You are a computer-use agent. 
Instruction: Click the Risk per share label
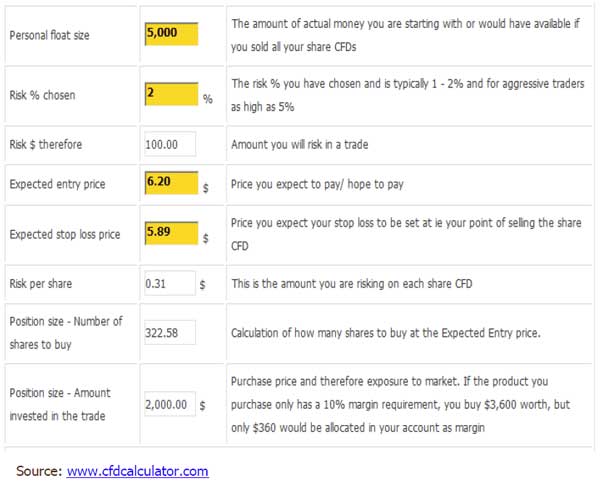(41, 283)
